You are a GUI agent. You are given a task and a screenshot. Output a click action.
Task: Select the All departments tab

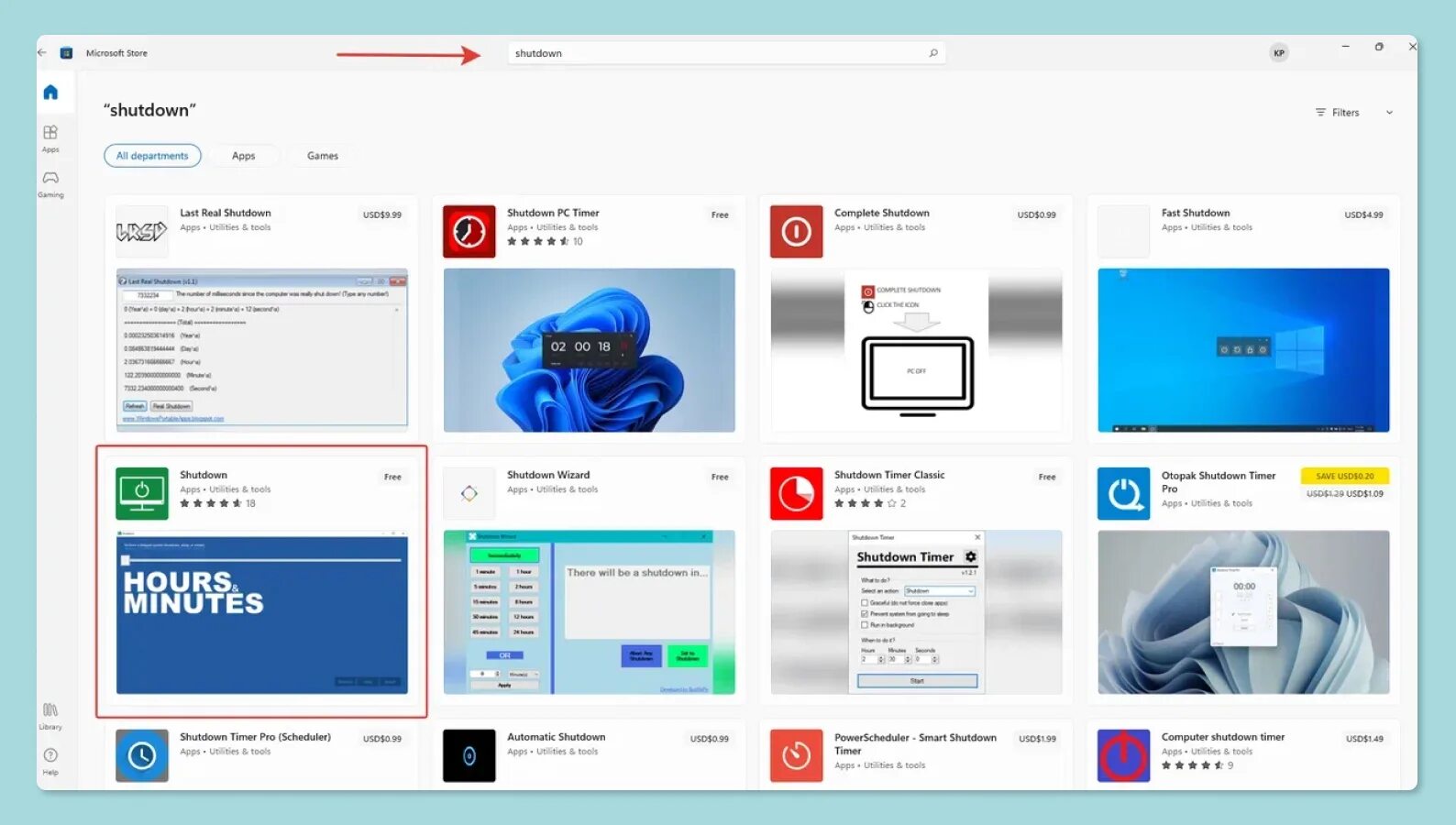(x=152, y=156)
